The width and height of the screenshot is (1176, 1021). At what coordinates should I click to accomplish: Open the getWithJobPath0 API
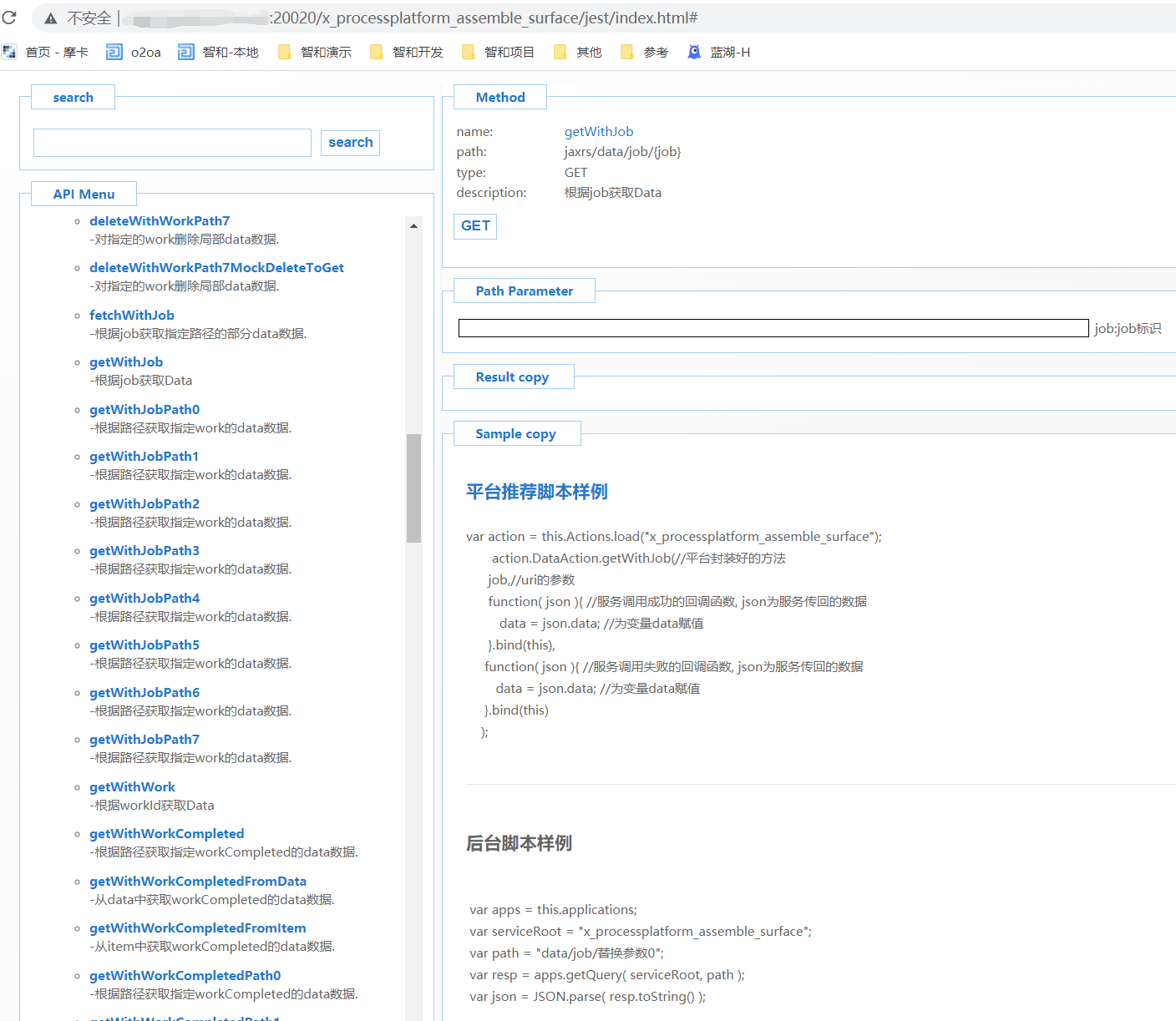(144, 410)
